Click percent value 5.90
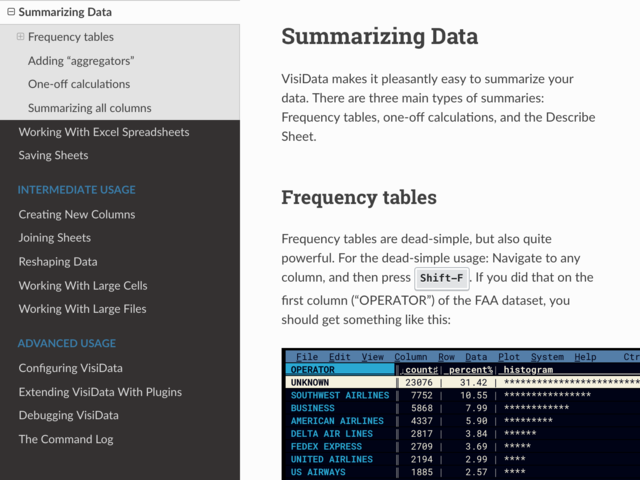The width and height of the screenshot is (640, 480). click(x=476, y=421)
